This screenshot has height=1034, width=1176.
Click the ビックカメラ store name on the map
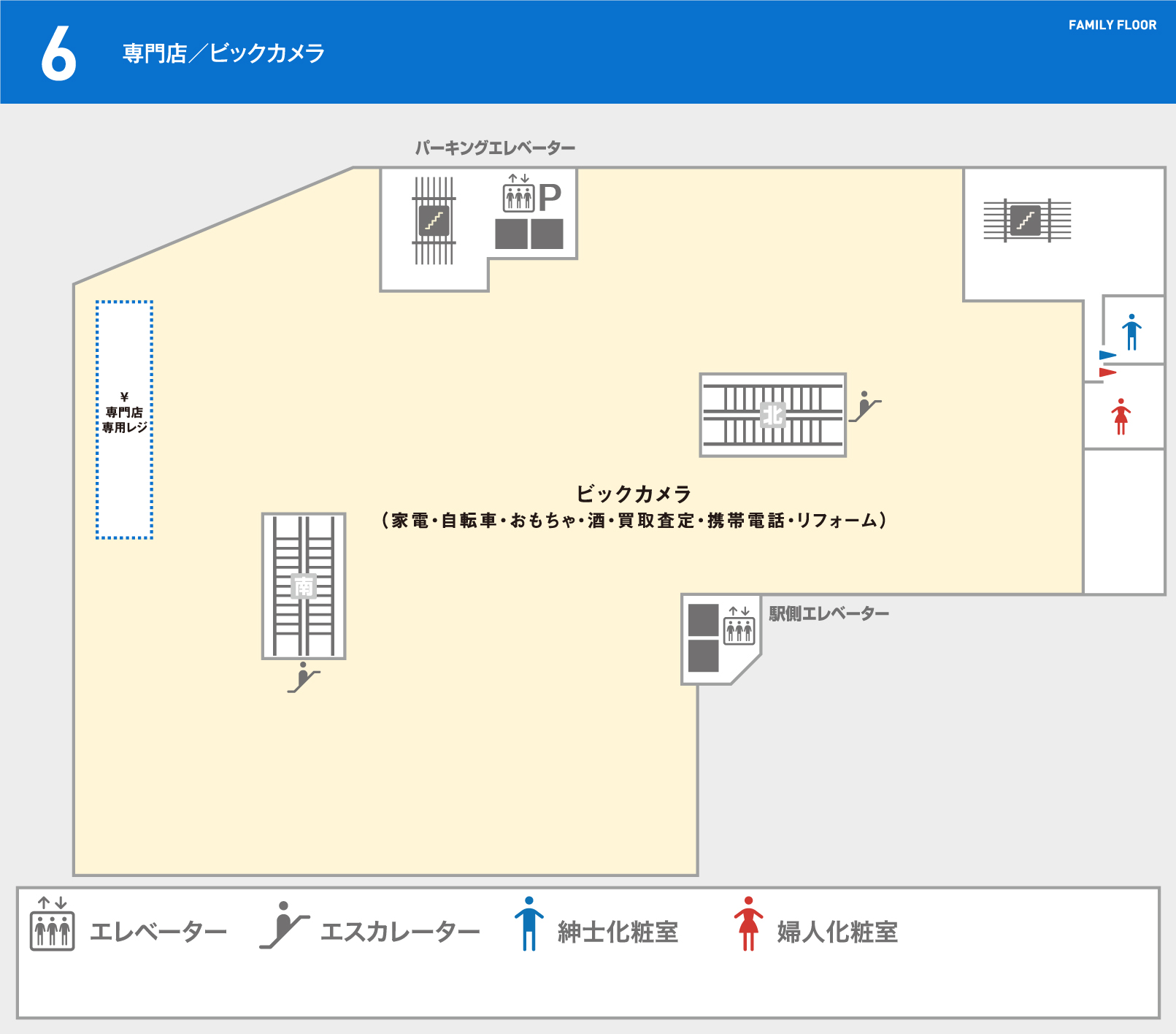tap(634, 494)
